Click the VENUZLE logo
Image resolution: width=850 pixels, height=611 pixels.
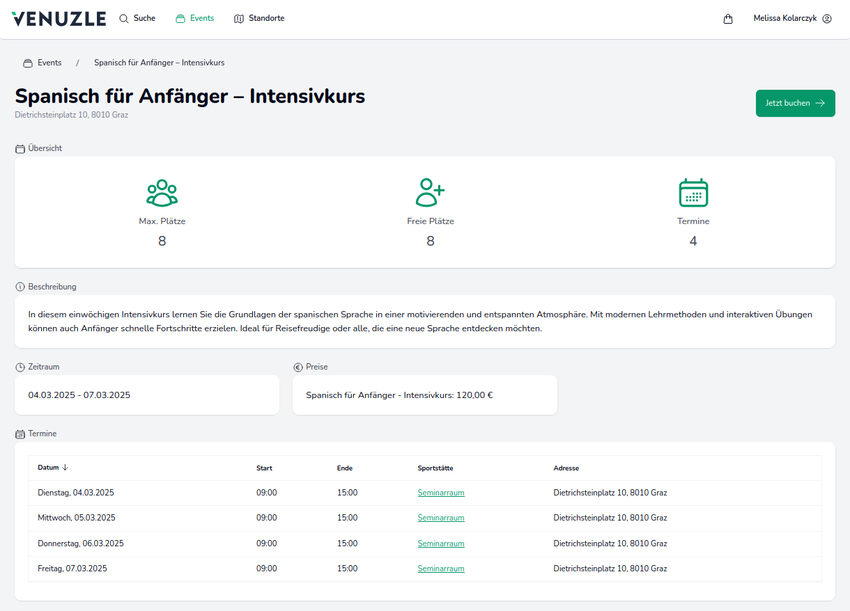point(58,17)
